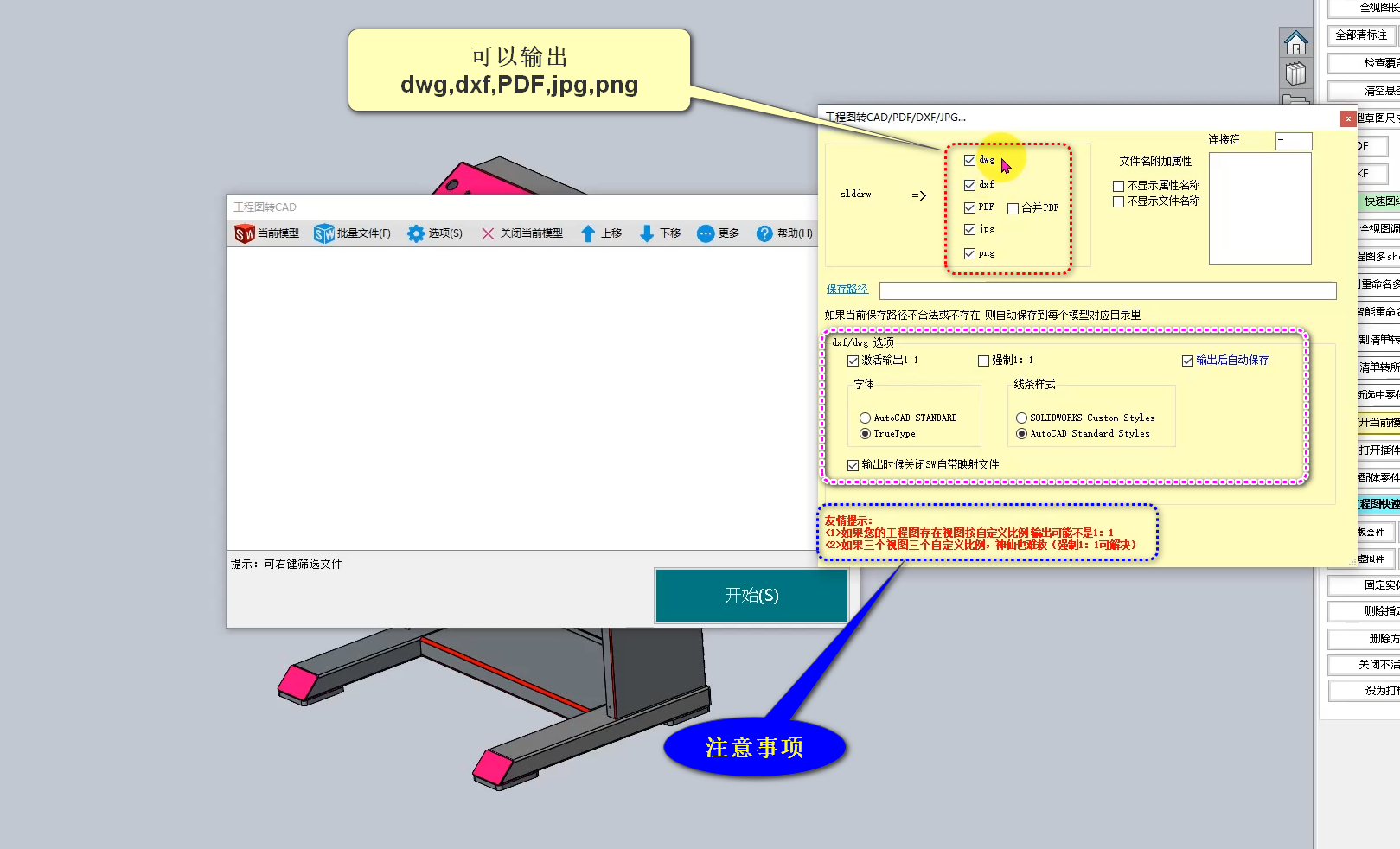Enable the 合并PDF checkbox
The image size is (1400, 849).
[x=1013, y=208]
